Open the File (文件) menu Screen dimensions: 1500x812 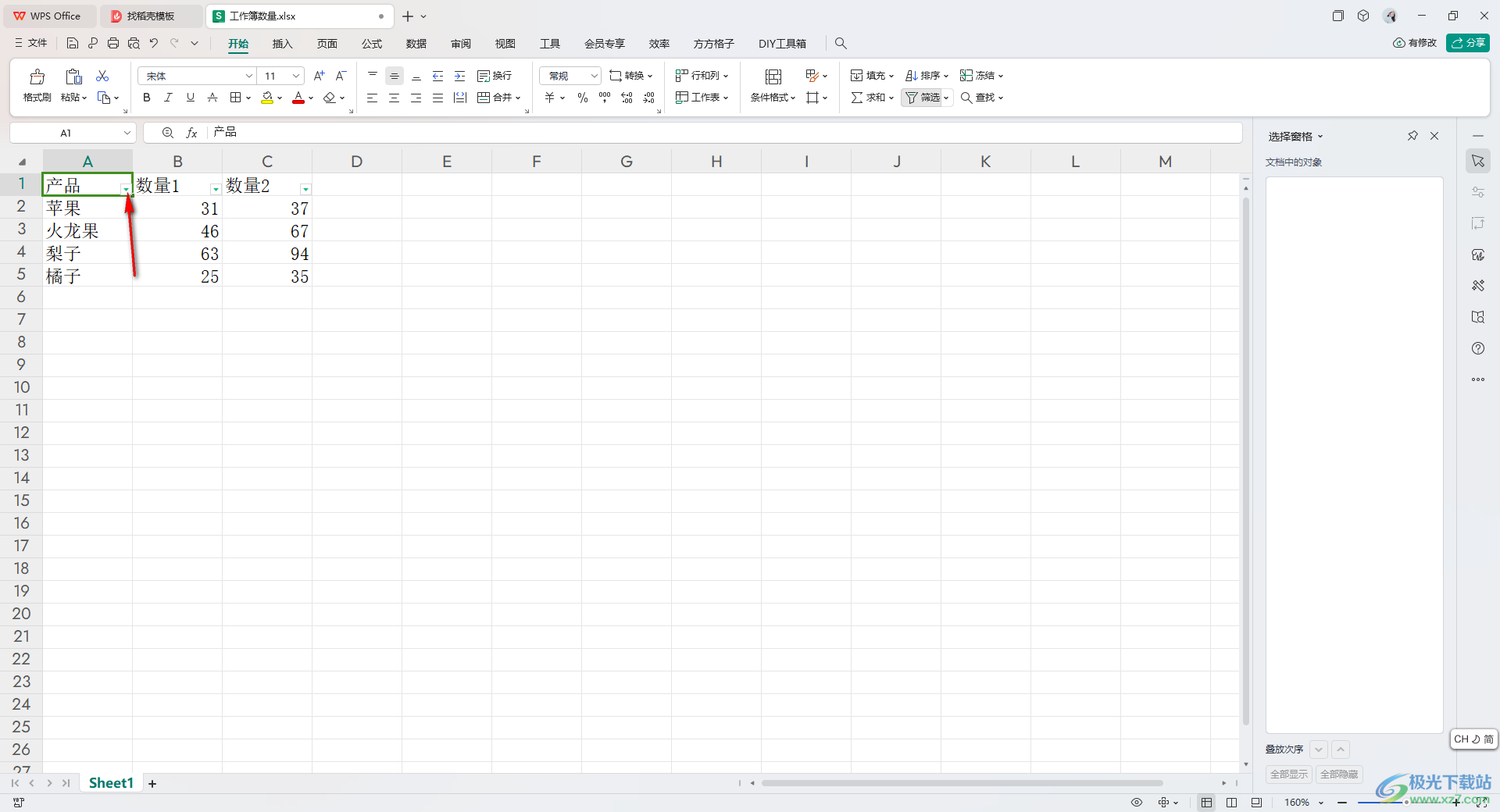click(31, 43)
